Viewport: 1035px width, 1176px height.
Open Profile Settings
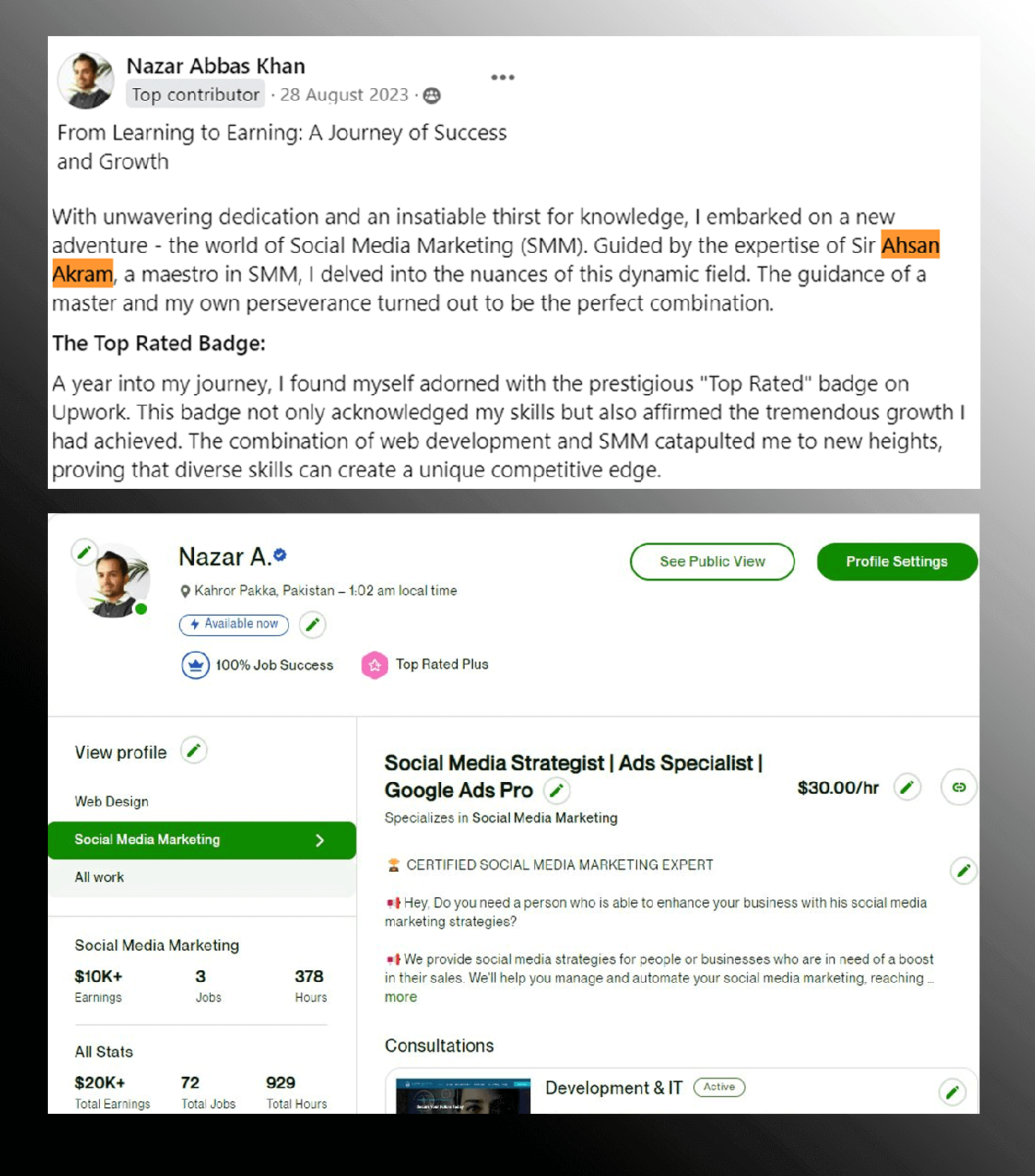pyautogui.click(x=896, y=561)
